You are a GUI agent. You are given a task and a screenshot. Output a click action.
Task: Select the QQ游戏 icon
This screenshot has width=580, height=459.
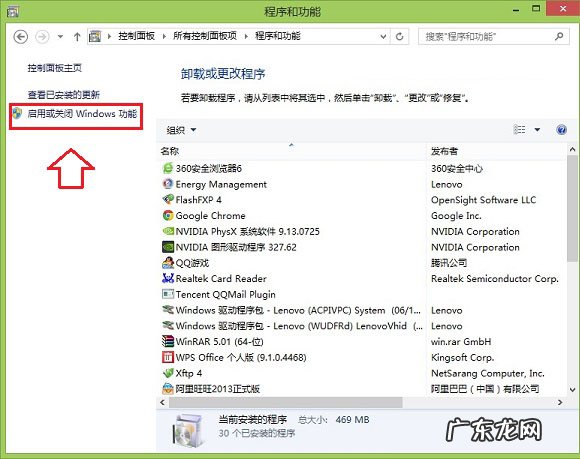(168, 263)
